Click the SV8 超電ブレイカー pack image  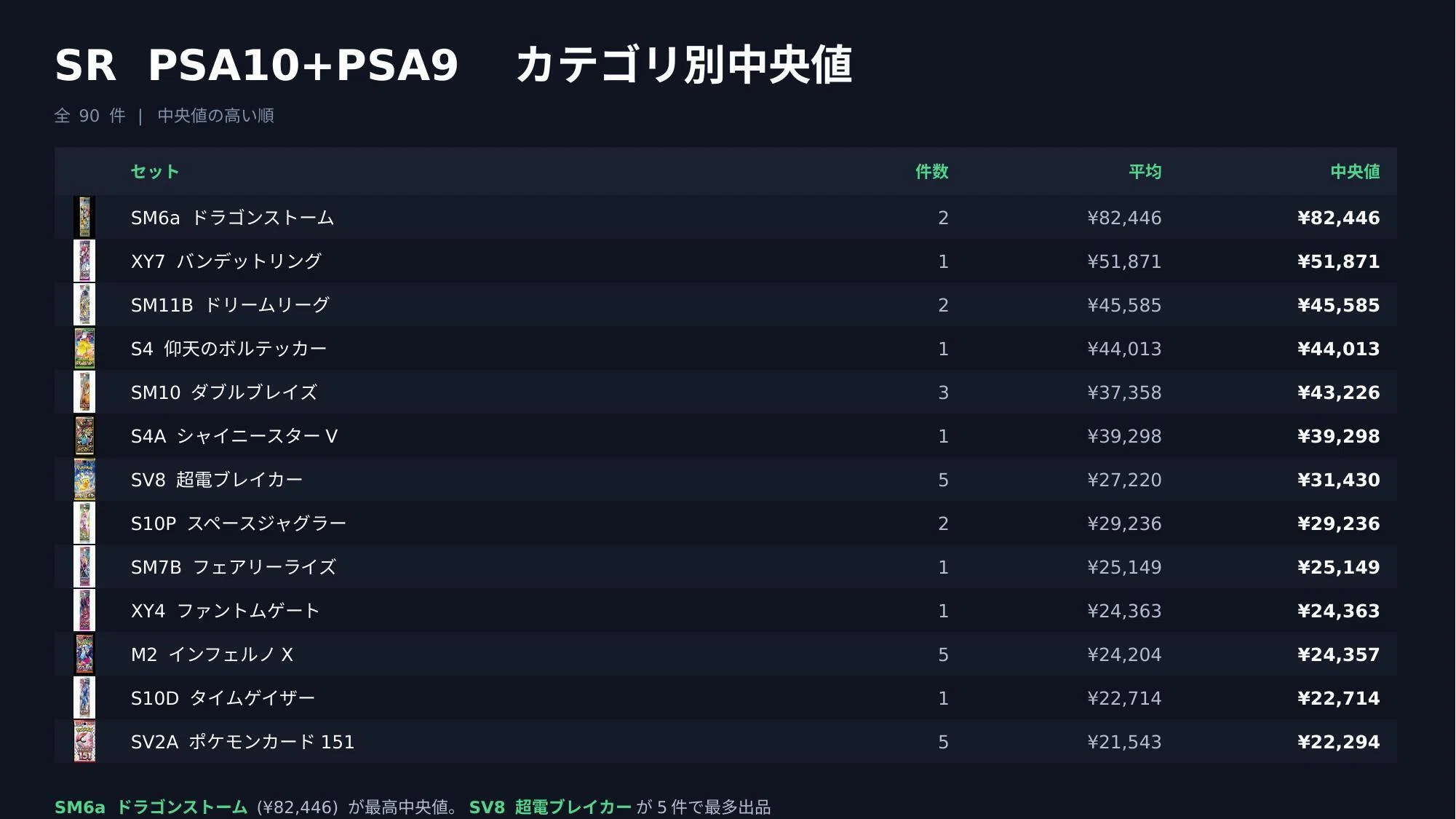coord(84,479)
